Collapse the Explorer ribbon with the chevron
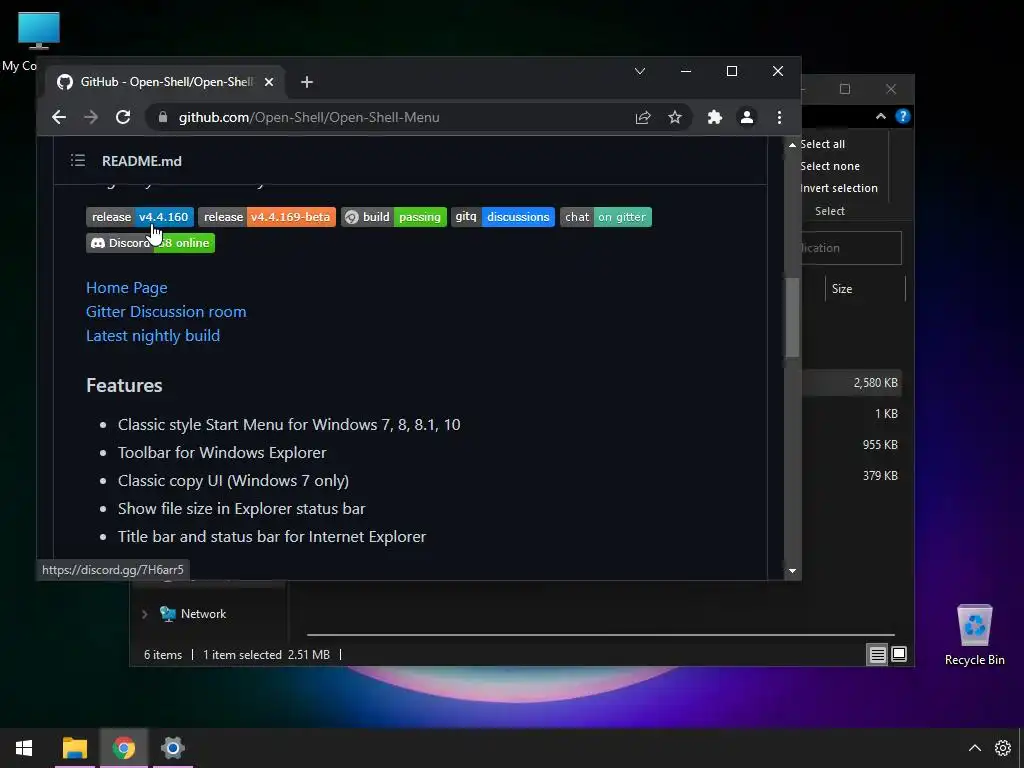 (881, 116)
